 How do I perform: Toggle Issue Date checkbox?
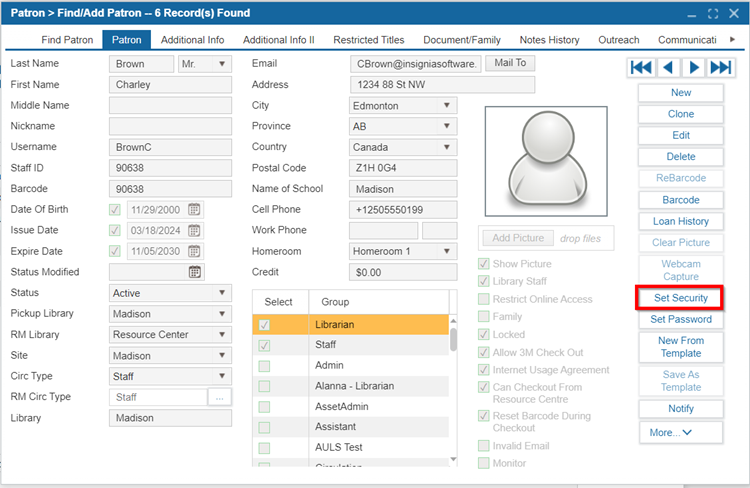(115, 231)
